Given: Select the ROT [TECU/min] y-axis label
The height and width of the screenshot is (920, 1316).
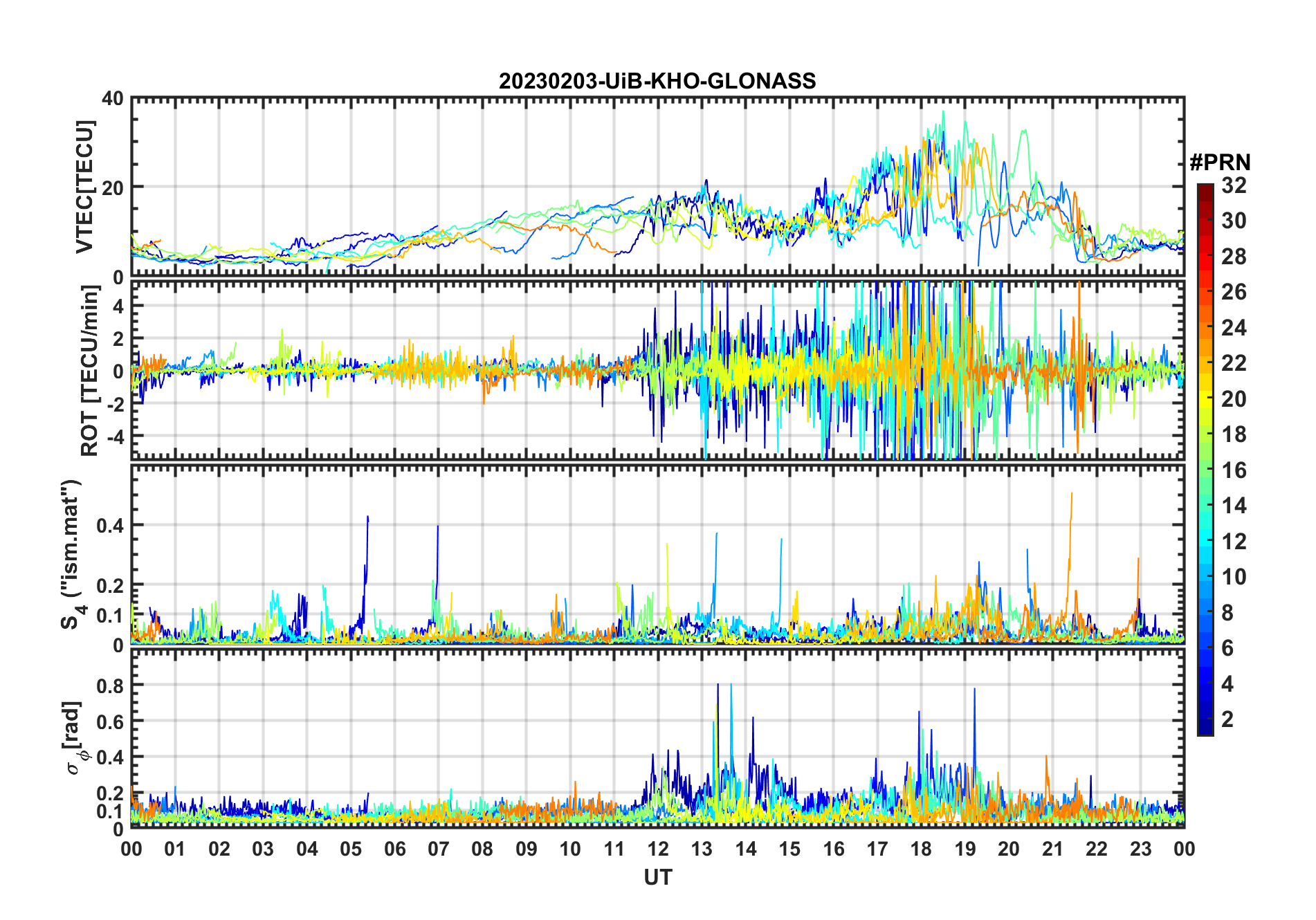Looking at the screenshot, I should click(x=89, y=370).
